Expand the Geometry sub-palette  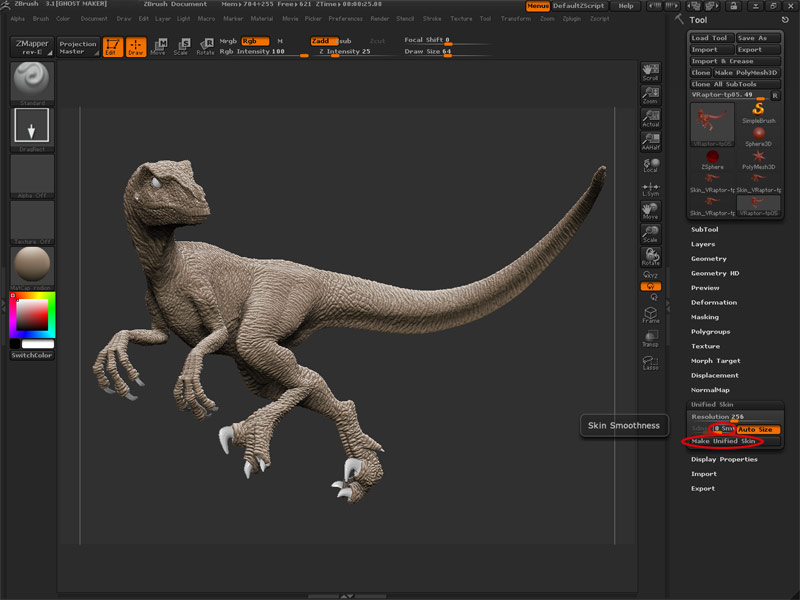pos(709,258)
